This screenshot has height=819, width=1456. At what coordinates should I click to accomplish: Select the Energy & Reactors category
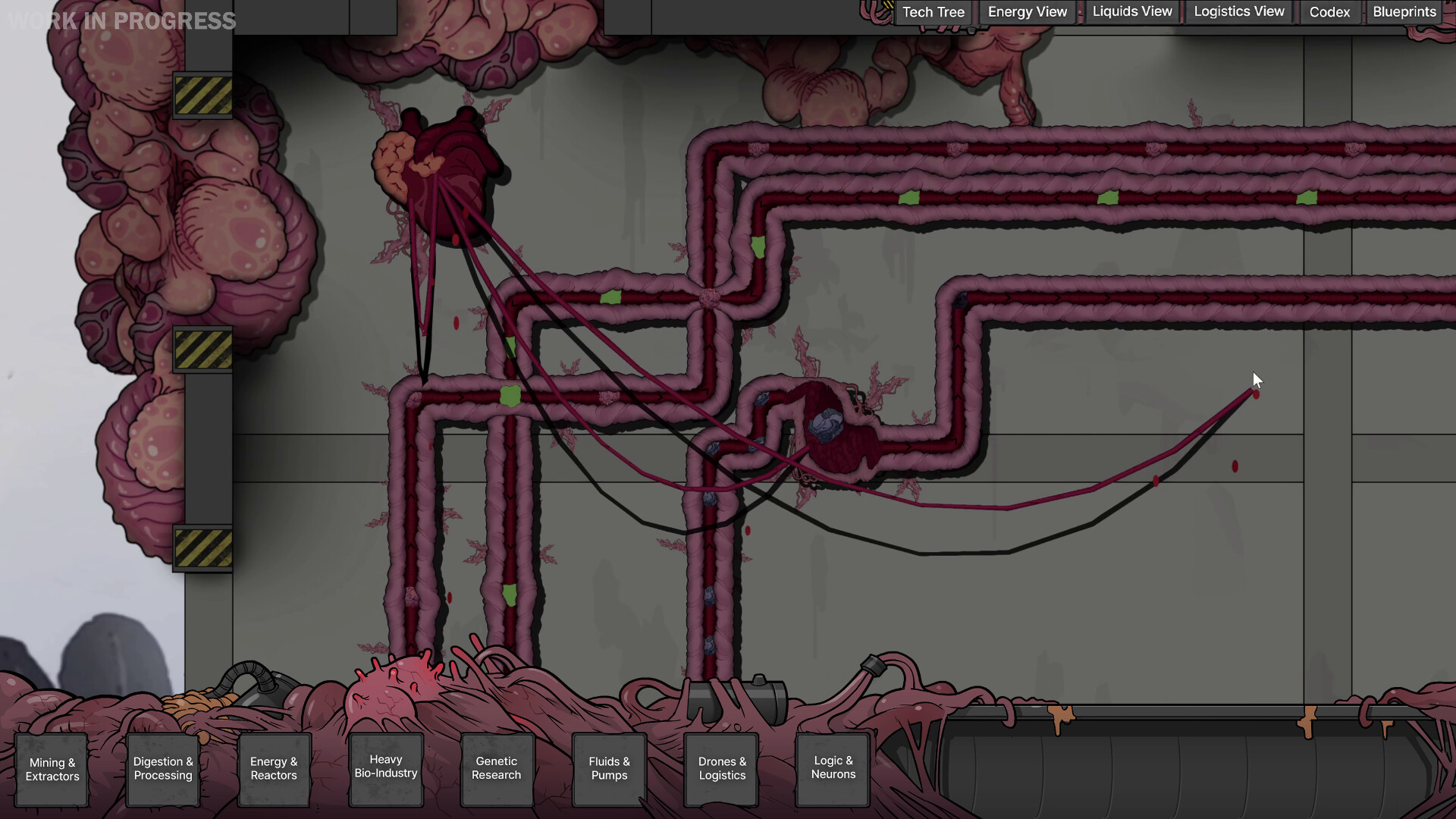(274, 768)
